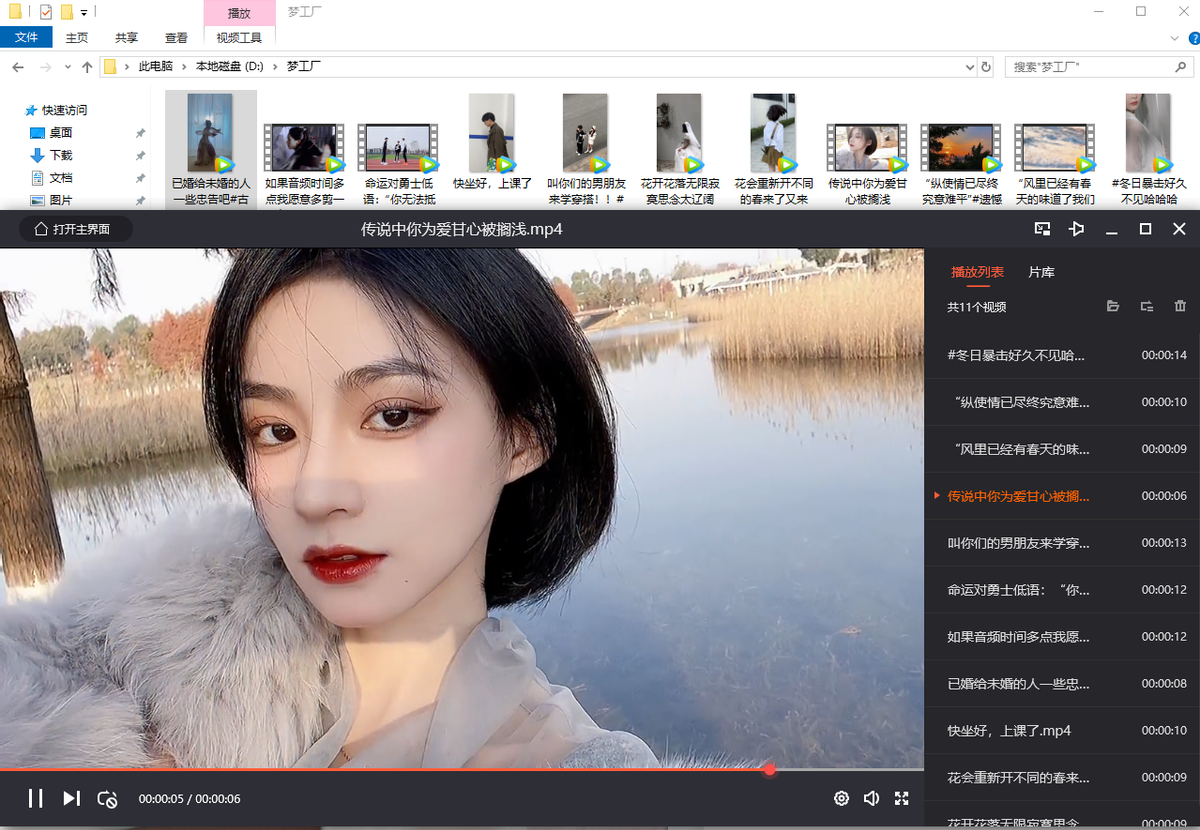Play 已婚给未婚的人一些忠 playlist entry
The width and height of the screenshot is (1200, 830).
click(1062, 684)
